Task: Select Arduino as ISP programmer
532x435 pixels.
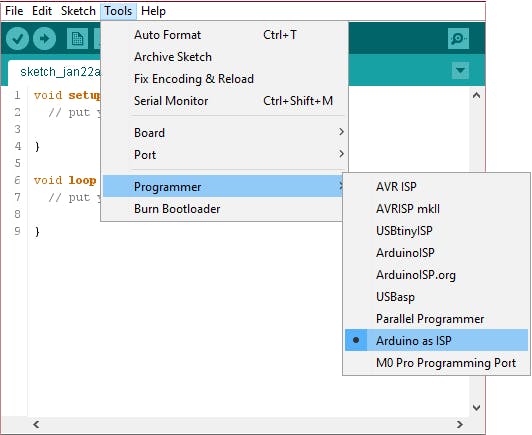Action: 437,340
